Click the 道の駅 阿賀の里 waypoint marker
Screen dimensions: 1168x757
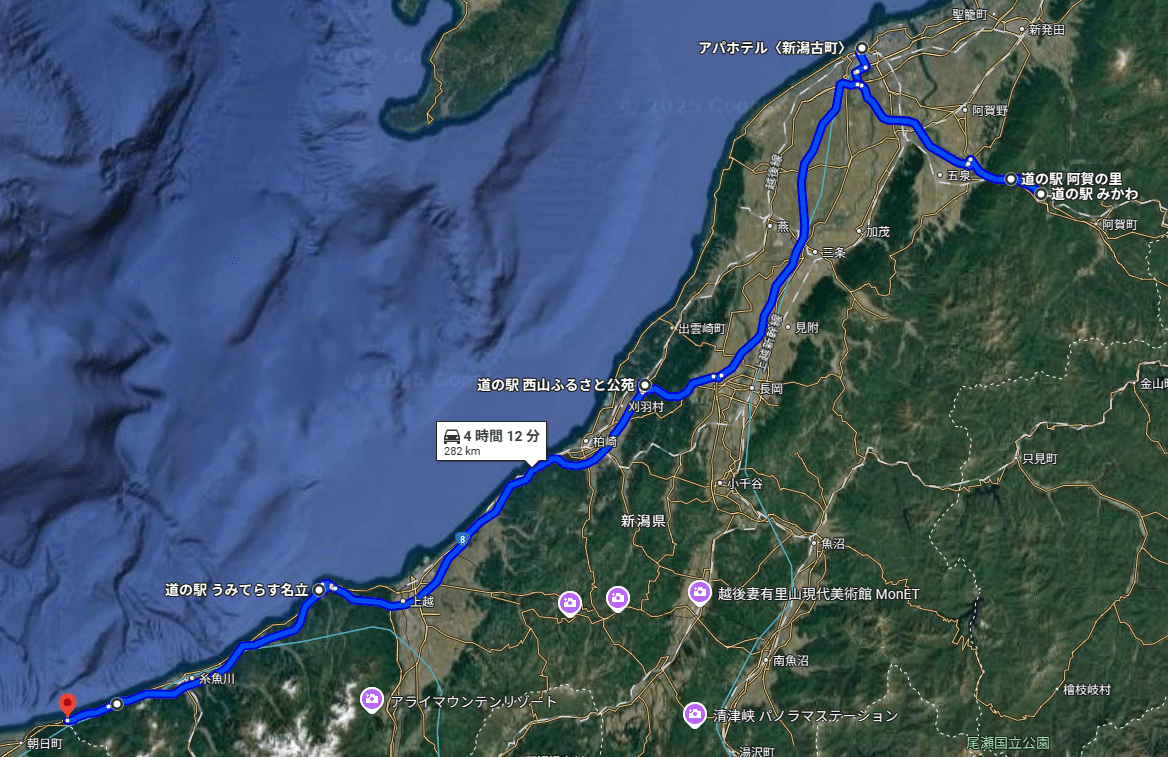point(1011,179)
